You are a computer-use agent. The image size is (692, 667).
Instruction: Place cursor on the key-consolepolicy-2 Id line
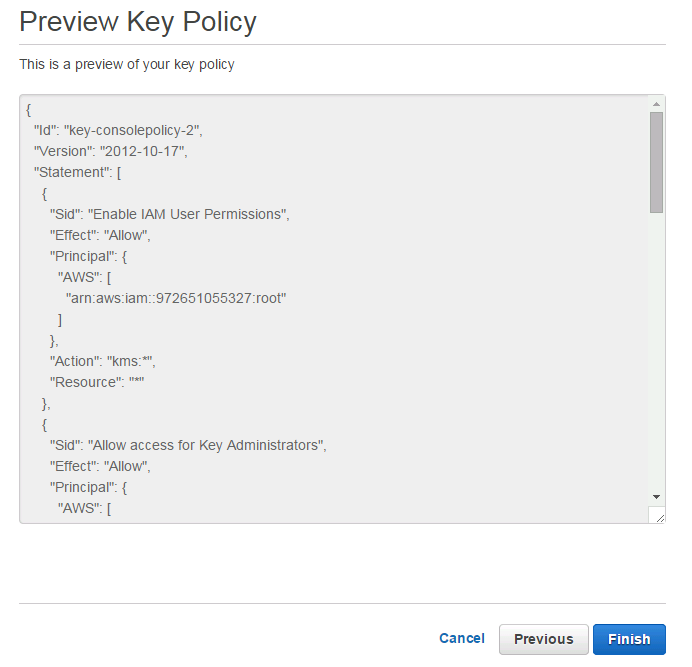point(118,130)
